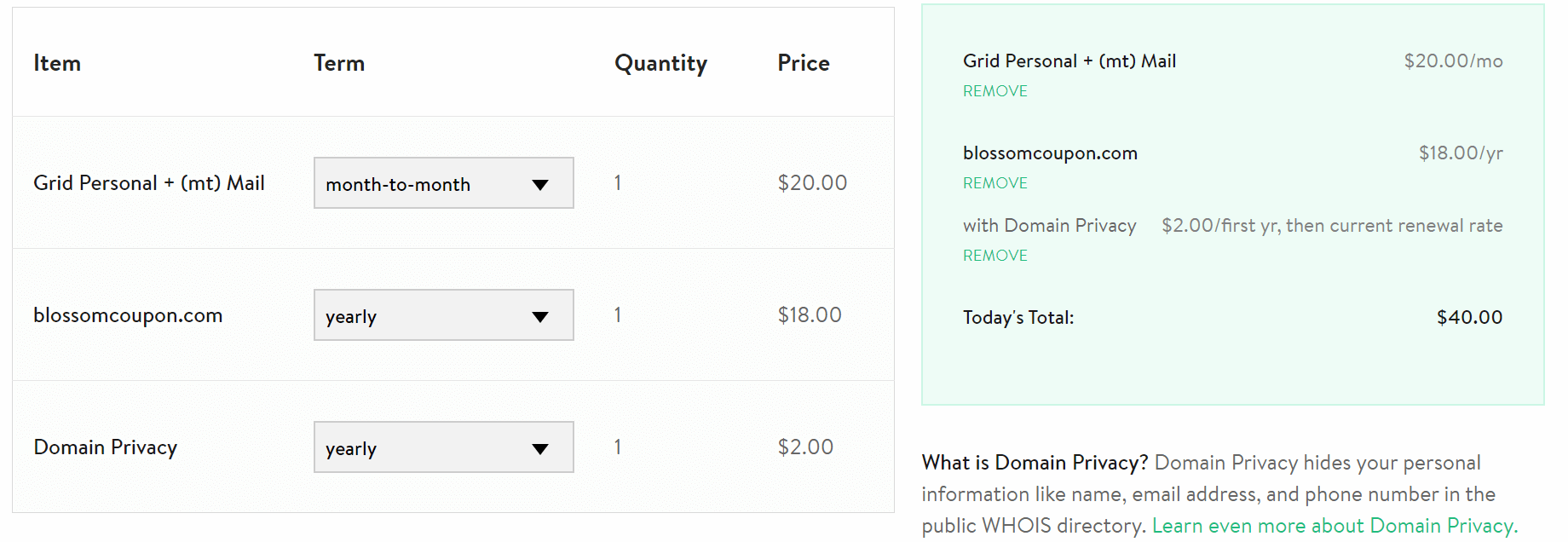Click arrow icon in Domain Privacy term selector
1568x542 pixels.
click(540, 449)
